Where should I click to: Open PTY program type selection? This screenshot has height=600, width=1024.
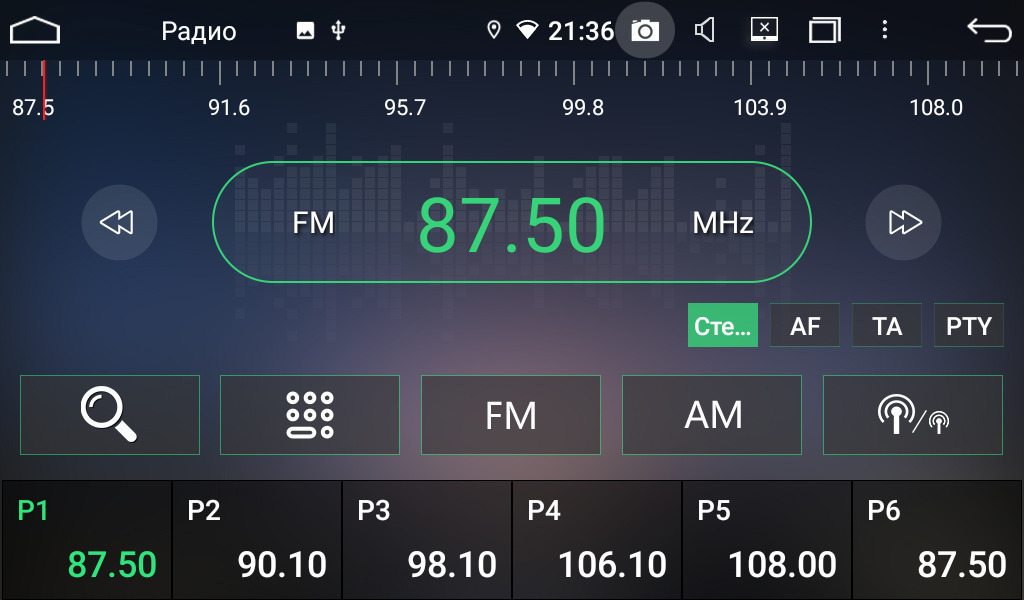(x=968, y=326)
